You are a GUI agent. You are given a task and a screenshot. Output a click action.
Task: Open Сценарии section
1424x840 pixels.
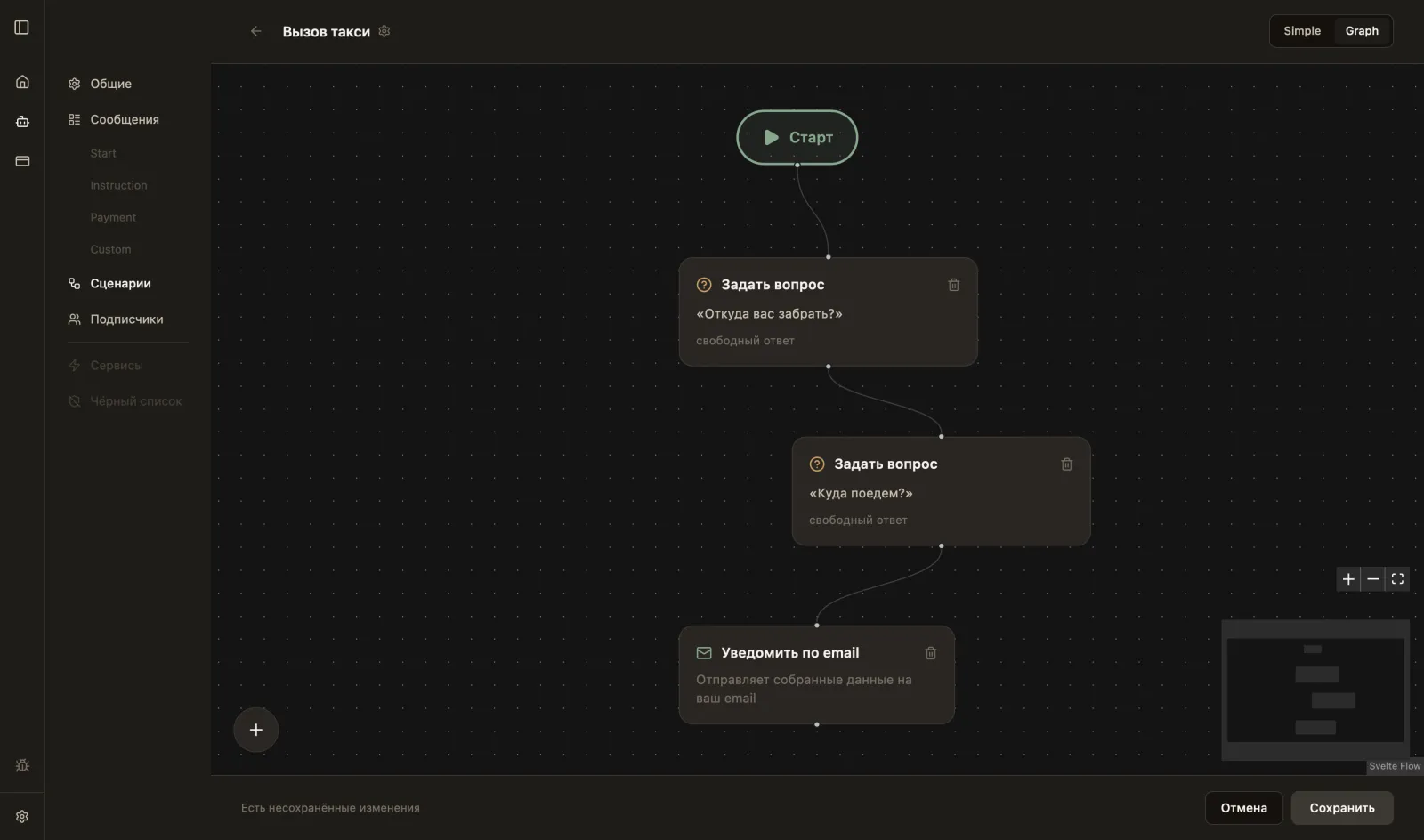tap(120, 283)
